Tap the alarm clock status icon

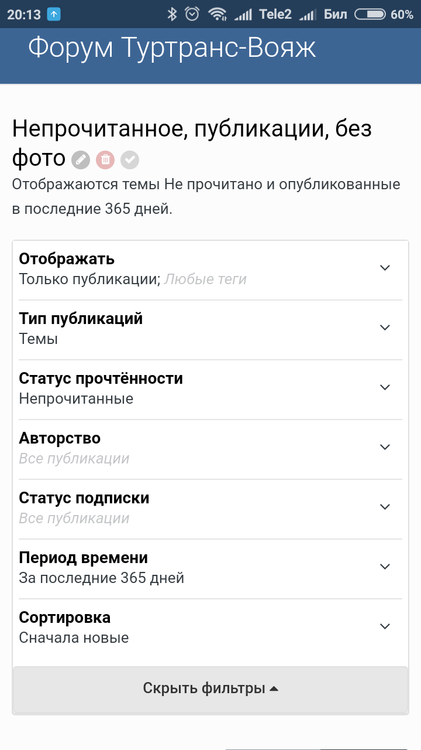(x=192, y=14)
